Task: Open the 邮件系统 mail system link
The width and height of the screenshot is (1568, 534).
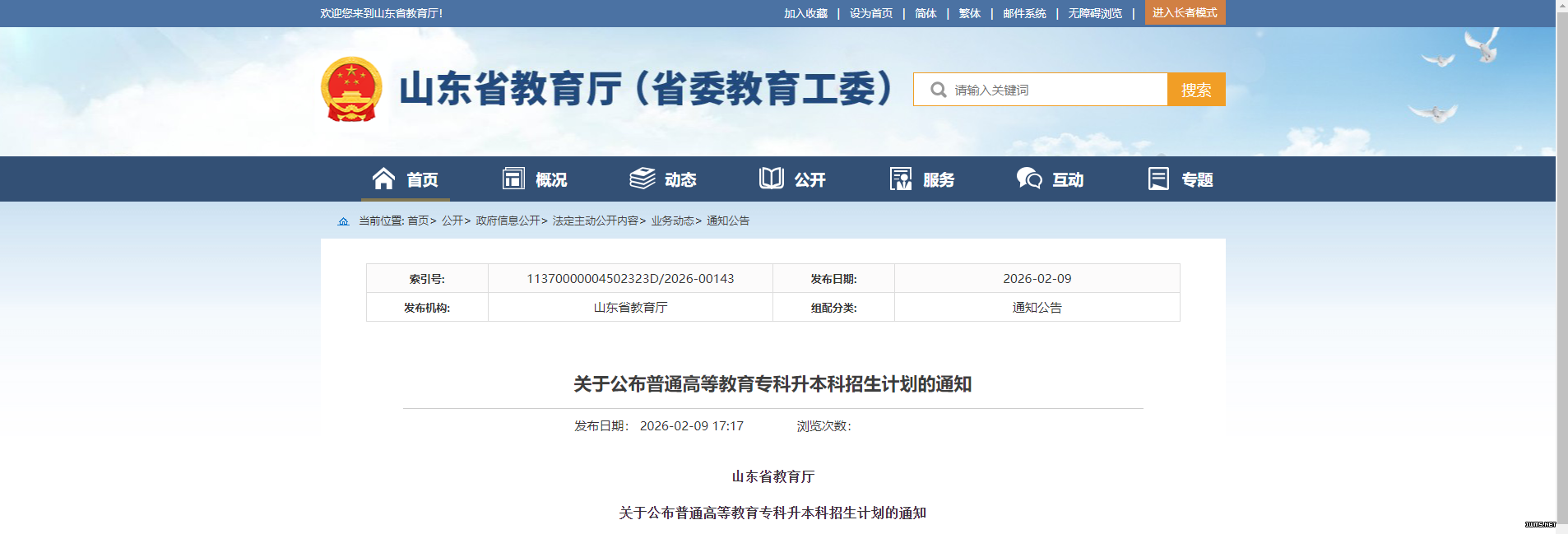Action: tap(1024, 13)
